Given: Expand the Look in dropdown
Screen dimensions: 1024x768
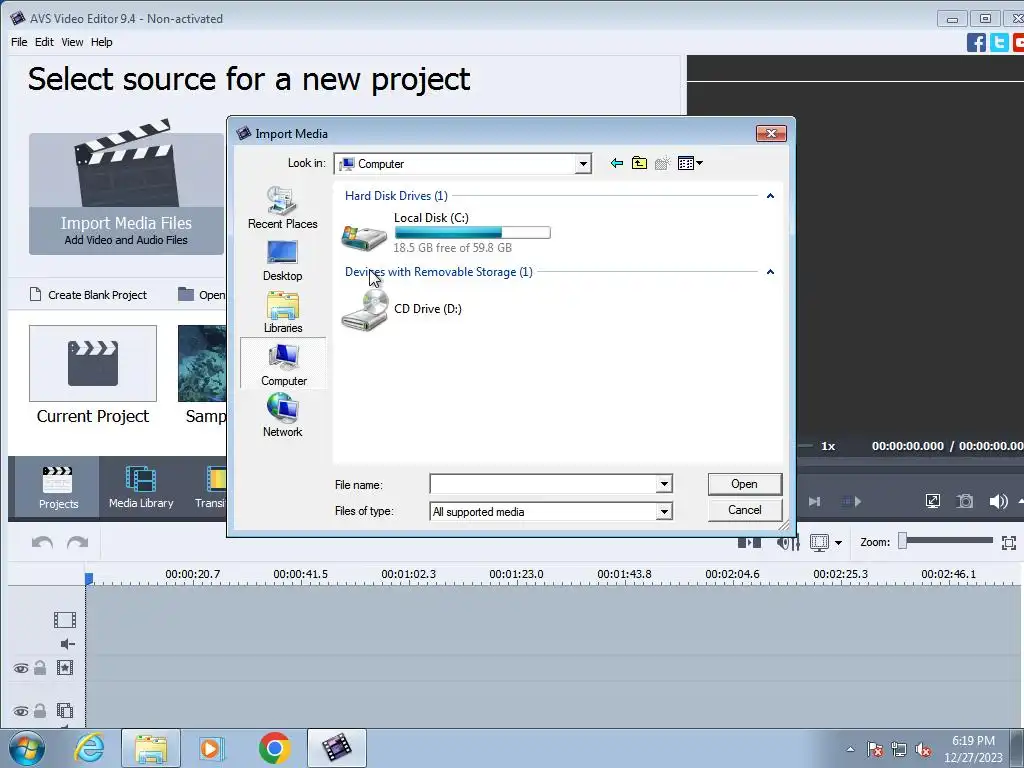Looking at the screenshot, I should pyautogui.click(x=583, y=164).
